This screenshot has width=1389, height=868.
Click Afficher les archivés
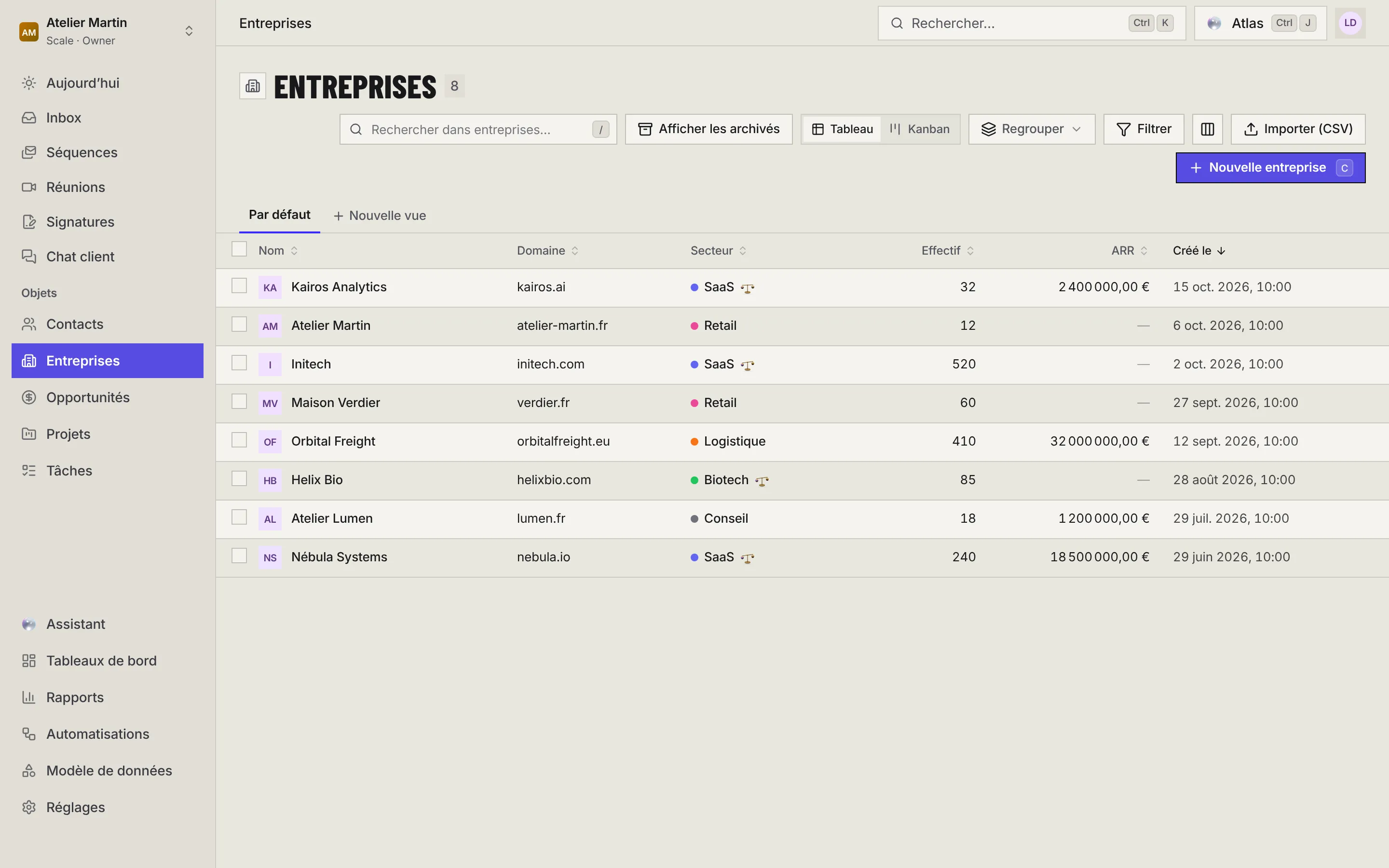pyautogui.click(x=708, y=129)
